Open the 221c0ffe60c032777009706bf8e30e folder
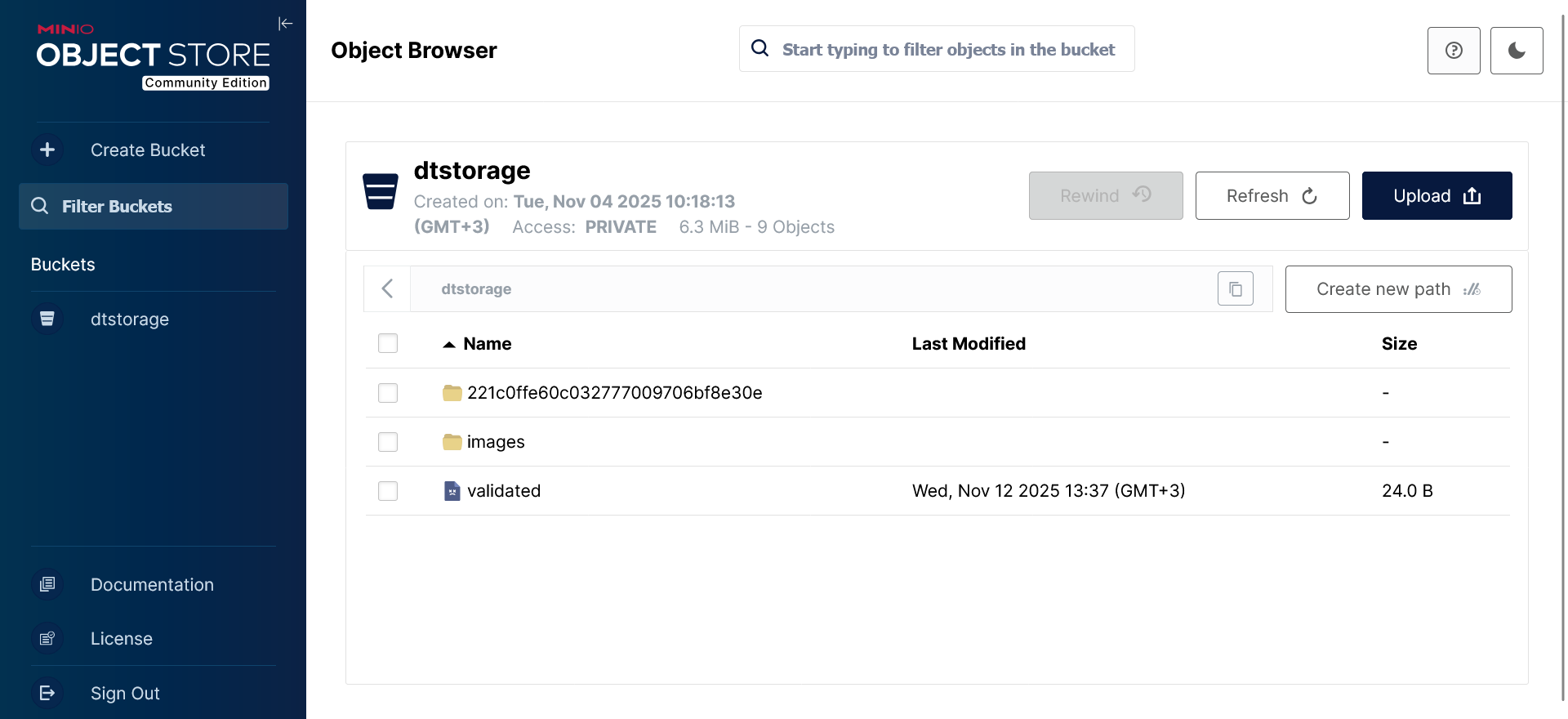Screen dimensions: 1568x719 613,393
